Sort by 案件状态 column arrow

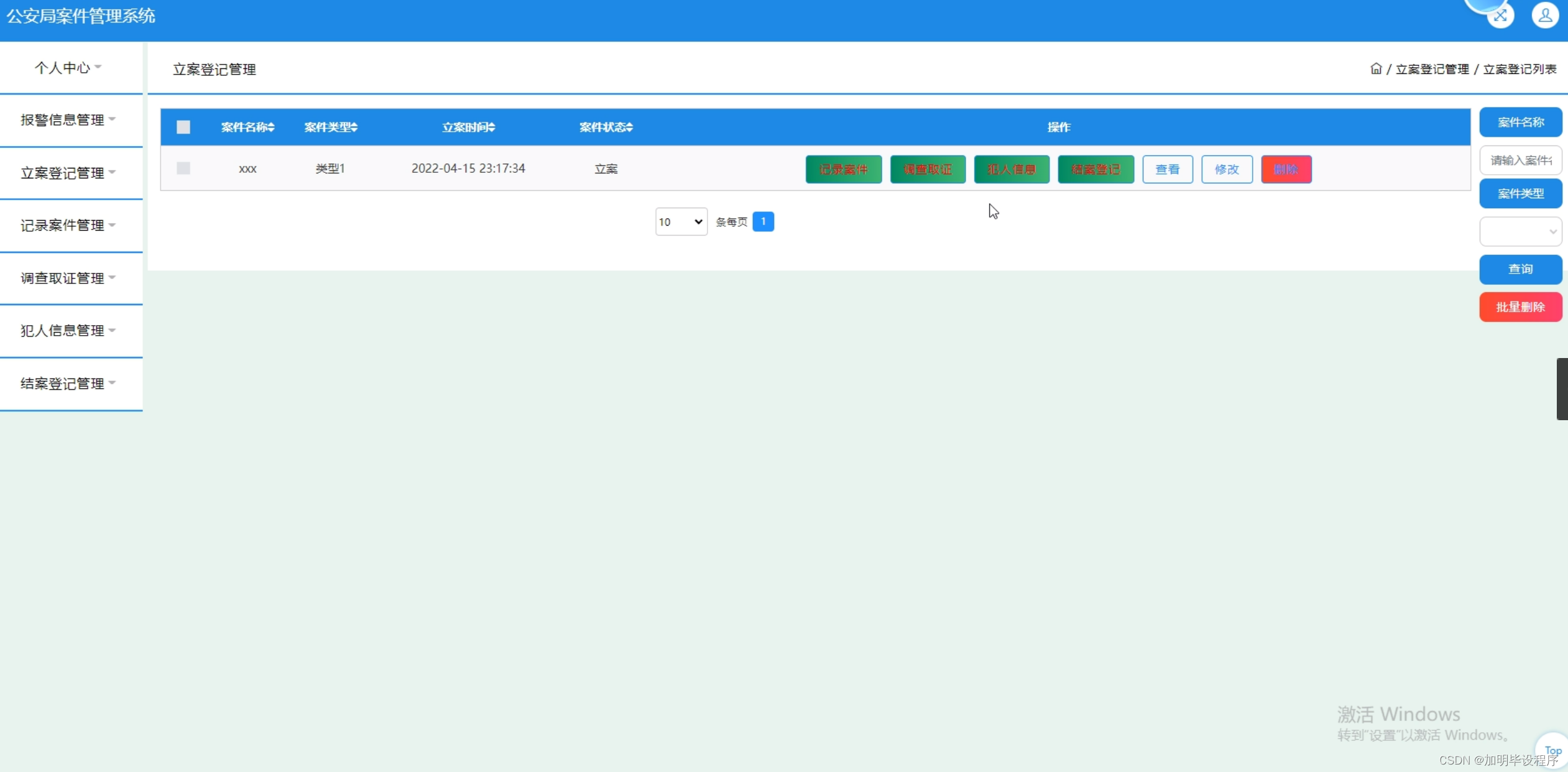[630, 127]
